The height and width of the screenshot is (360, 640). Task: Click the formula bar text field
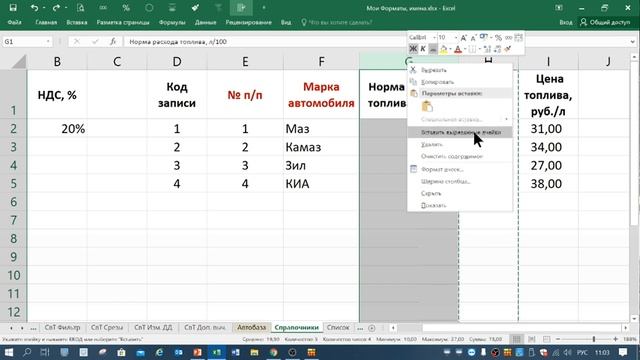(x=265, y=42)
